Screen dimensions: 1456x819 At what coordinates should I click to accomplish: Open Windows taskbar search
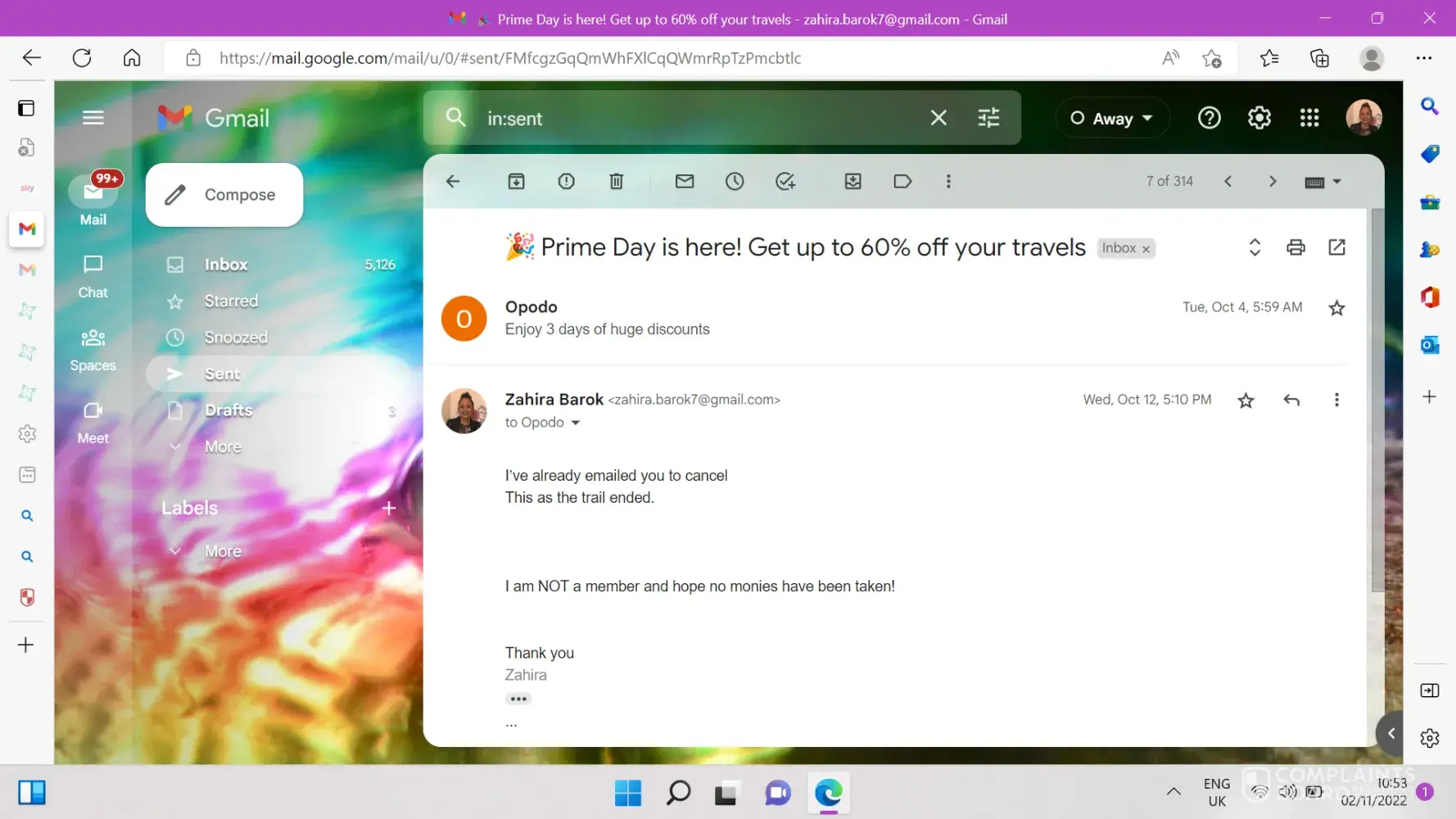coord(678,793)
